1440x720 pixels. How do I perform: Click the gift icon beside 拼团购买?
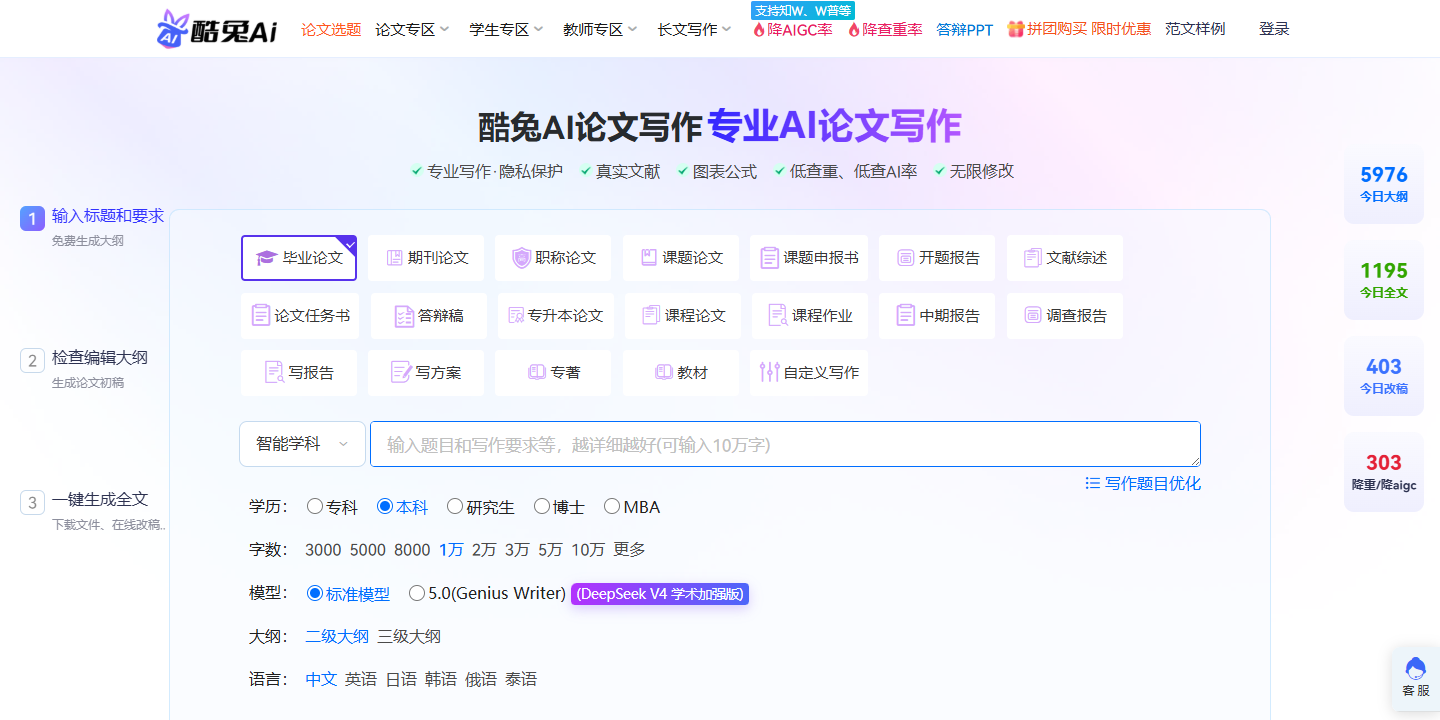pyautogui.click(x=1015, y=29)
